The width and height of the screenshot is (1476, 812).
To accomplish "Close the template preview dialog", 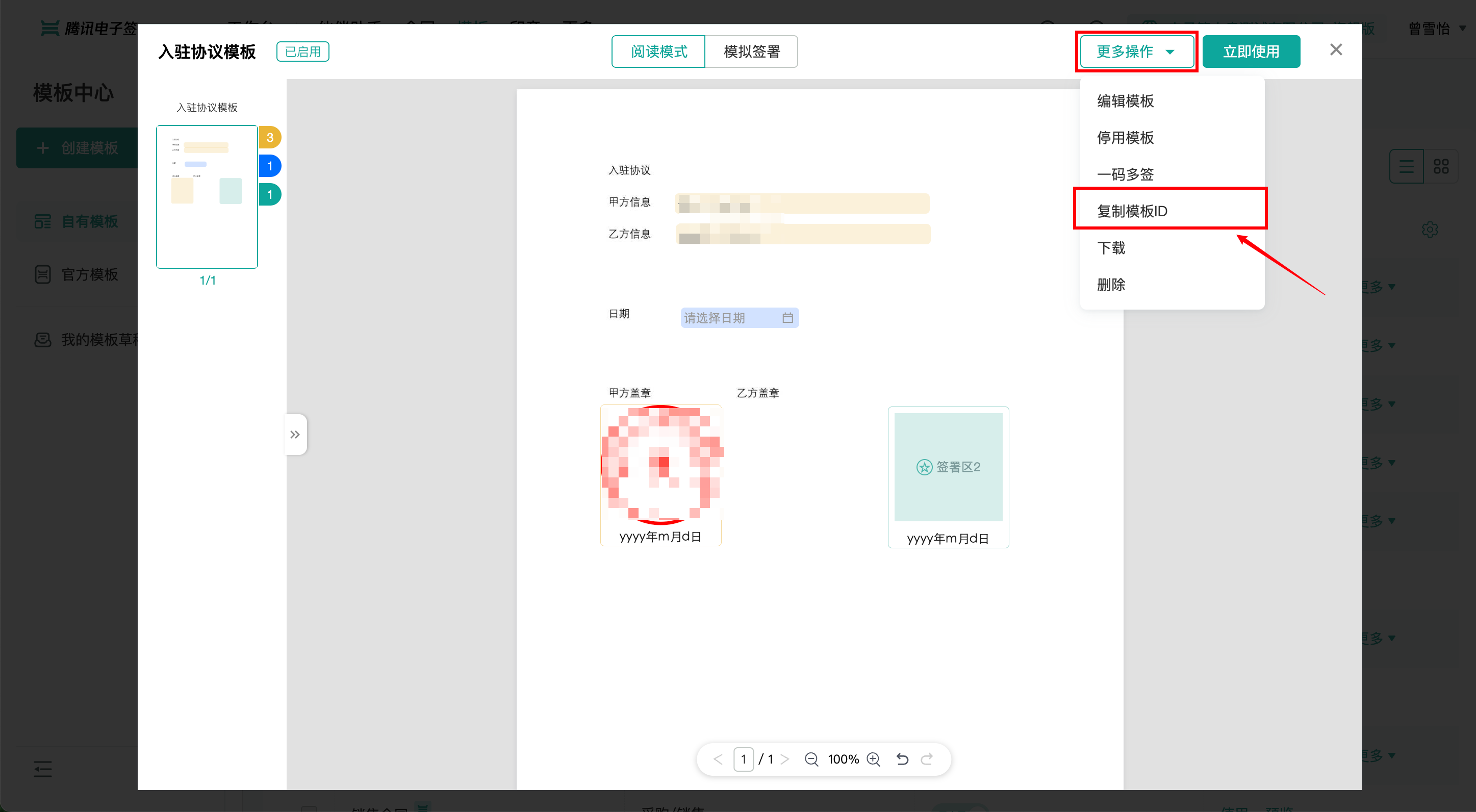I will [x=1336, y=50].
